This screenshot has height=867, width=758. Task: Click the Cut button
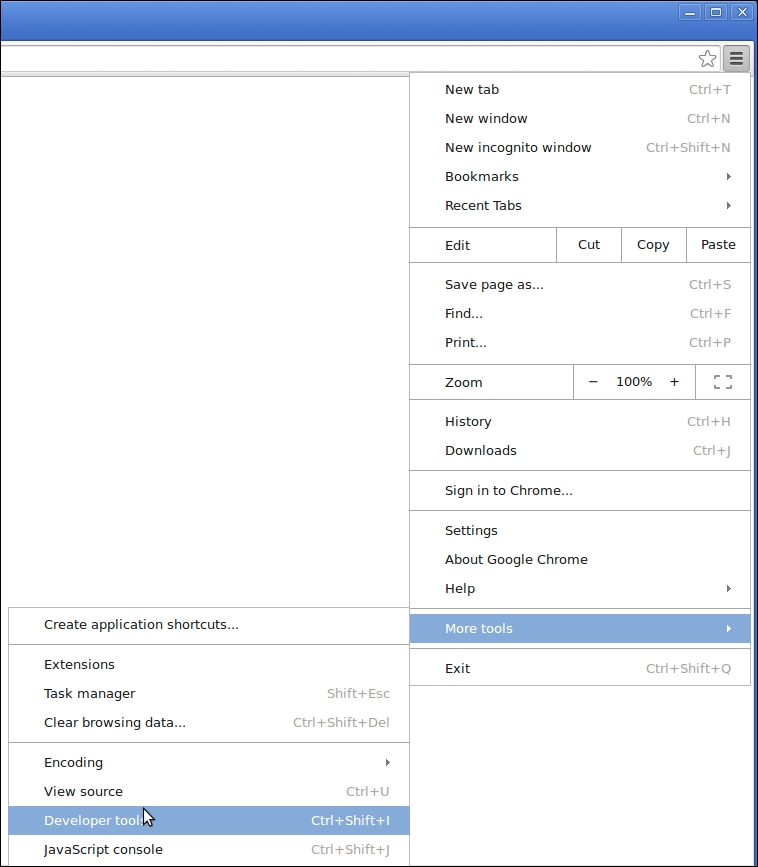(589, 245)
